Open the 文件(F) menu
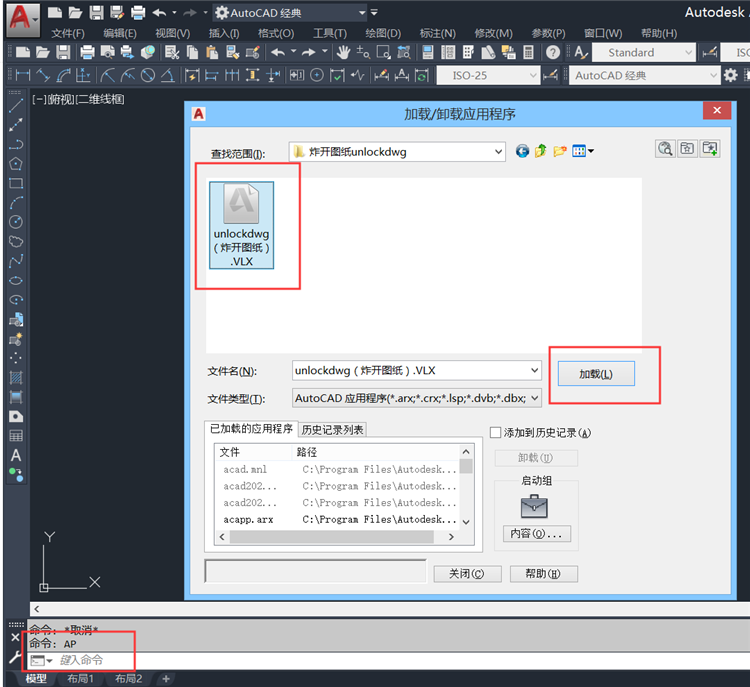The height and width of the screenshot is (687, 750). coord(68,33)
